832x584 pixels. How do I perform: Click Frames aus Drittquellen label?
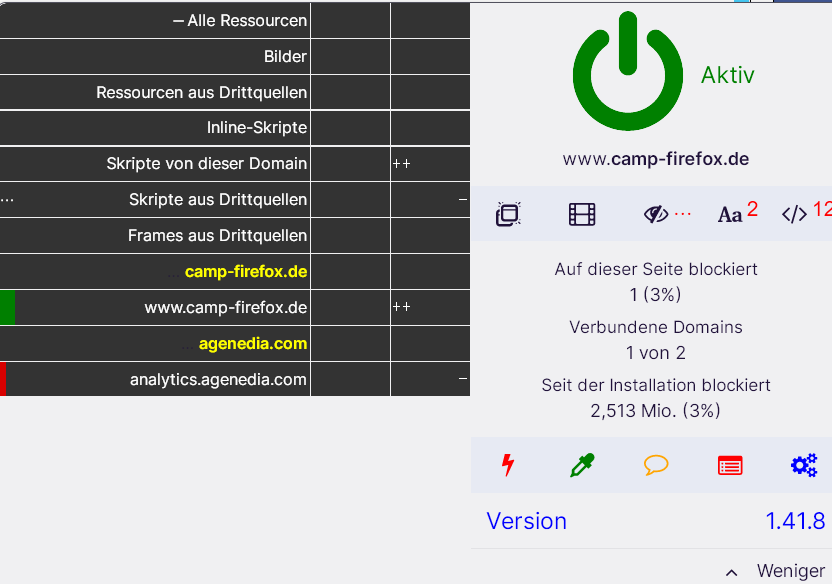point(218,235)
